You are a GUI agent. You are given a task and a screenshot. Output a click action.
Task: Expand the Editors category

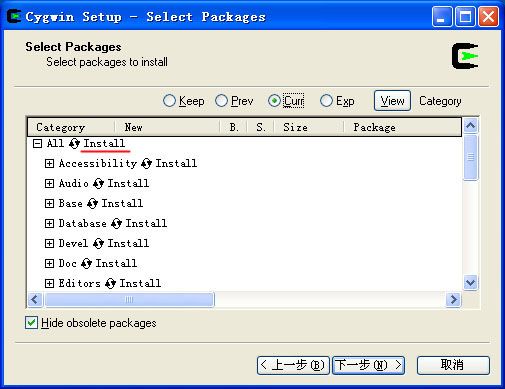pos(49,284)
